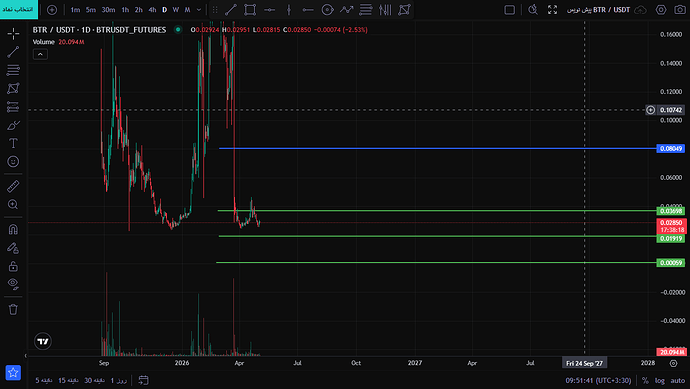
Task: Grab the floating favorites toolbar handle
Action: tap(215, 10)
